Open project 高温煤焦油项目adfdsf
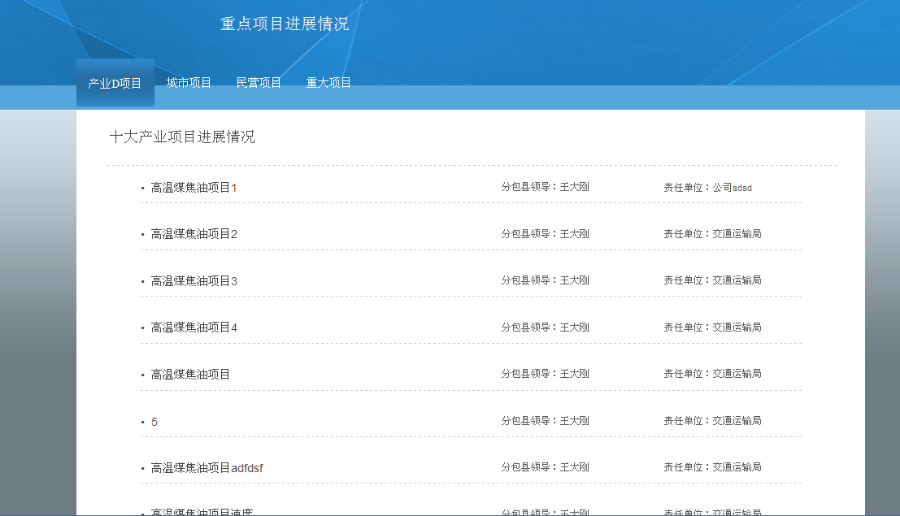Viewport: 900px width, 516px height. [x=207, y=468]
